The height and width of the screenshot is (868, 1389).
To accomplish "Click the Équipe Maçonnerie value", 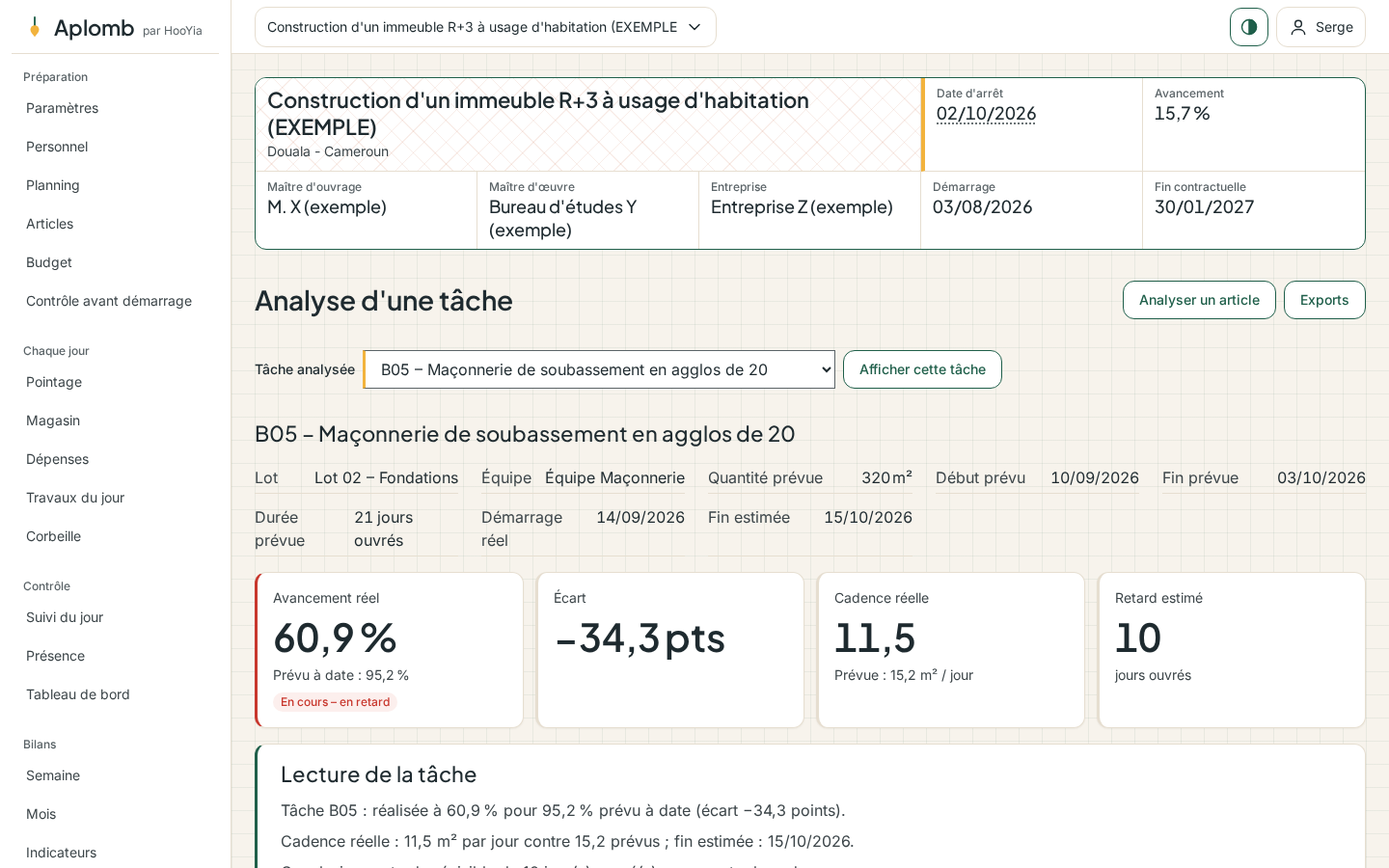I will point(614,477).
